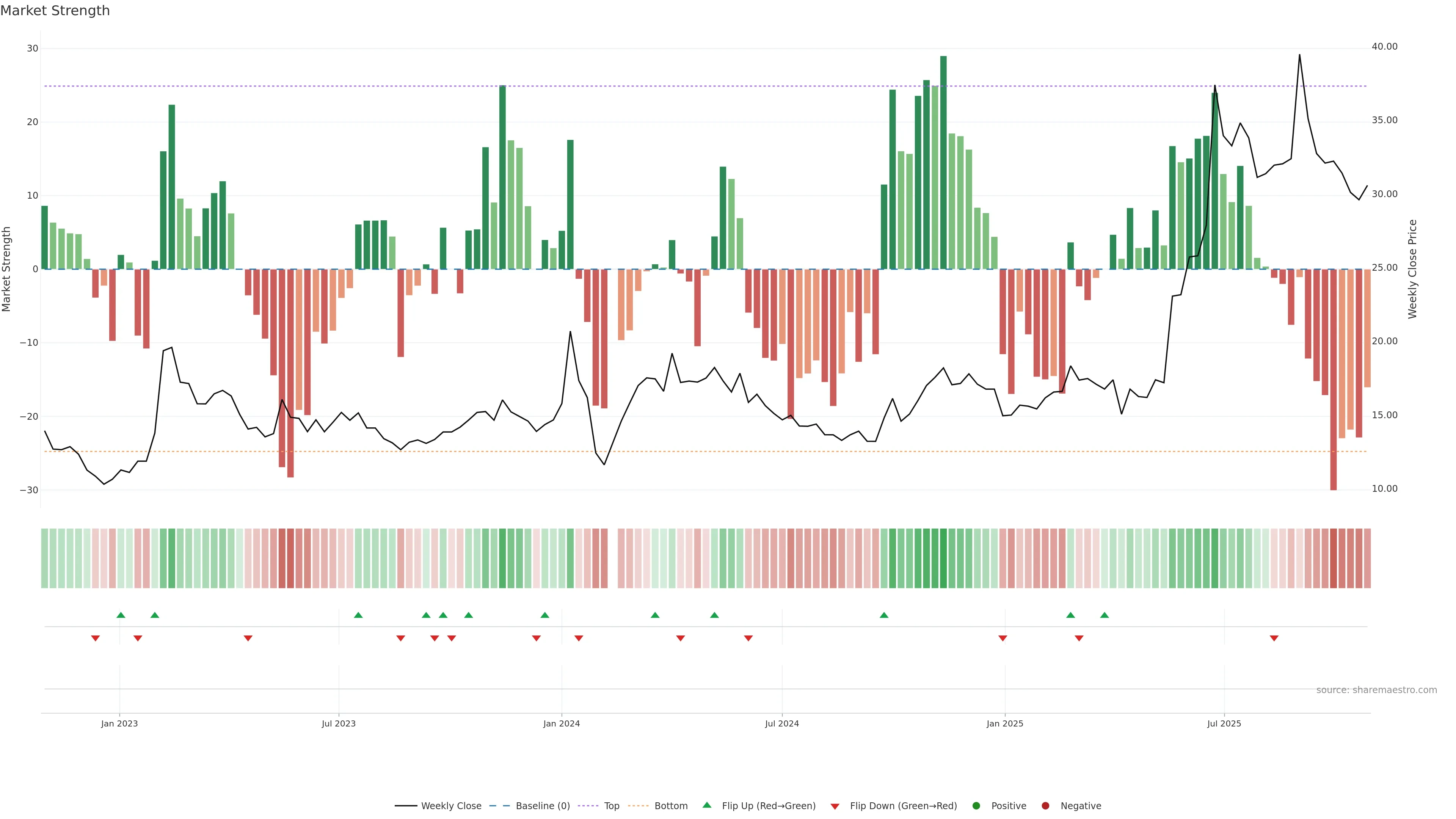Click the last red flip-down marker after Jul 2025
The width and height of the screenshot is (1456, 819).
tap(1274, 638)
